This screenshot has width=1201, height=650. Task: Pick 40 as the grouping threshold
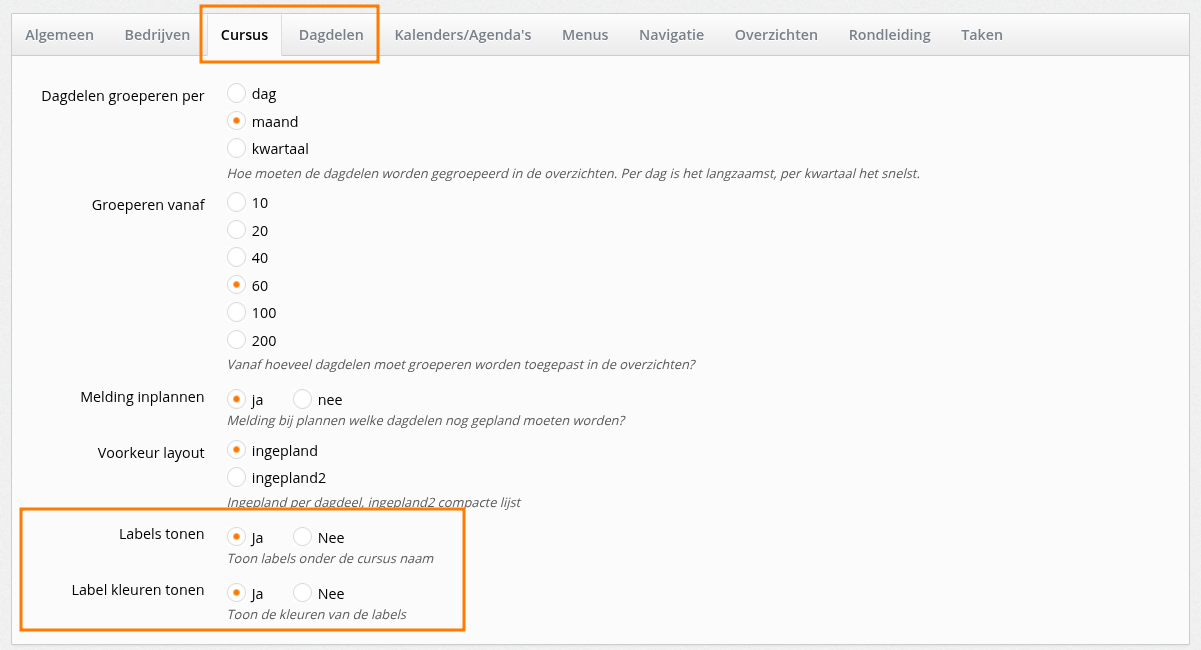coord(237,258)
